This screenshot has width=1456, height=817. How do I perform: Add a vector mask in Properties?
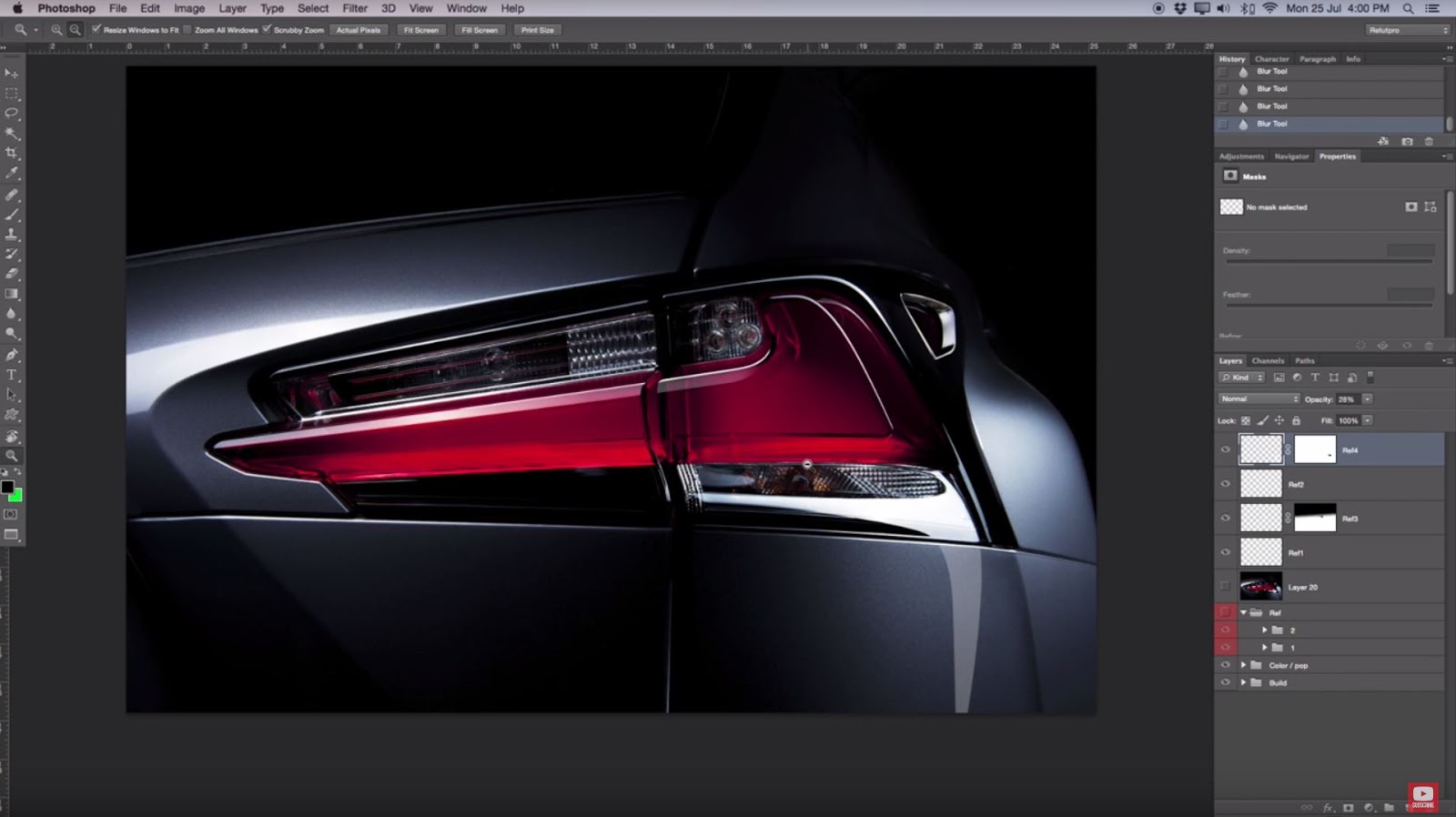click(1431, 207)
